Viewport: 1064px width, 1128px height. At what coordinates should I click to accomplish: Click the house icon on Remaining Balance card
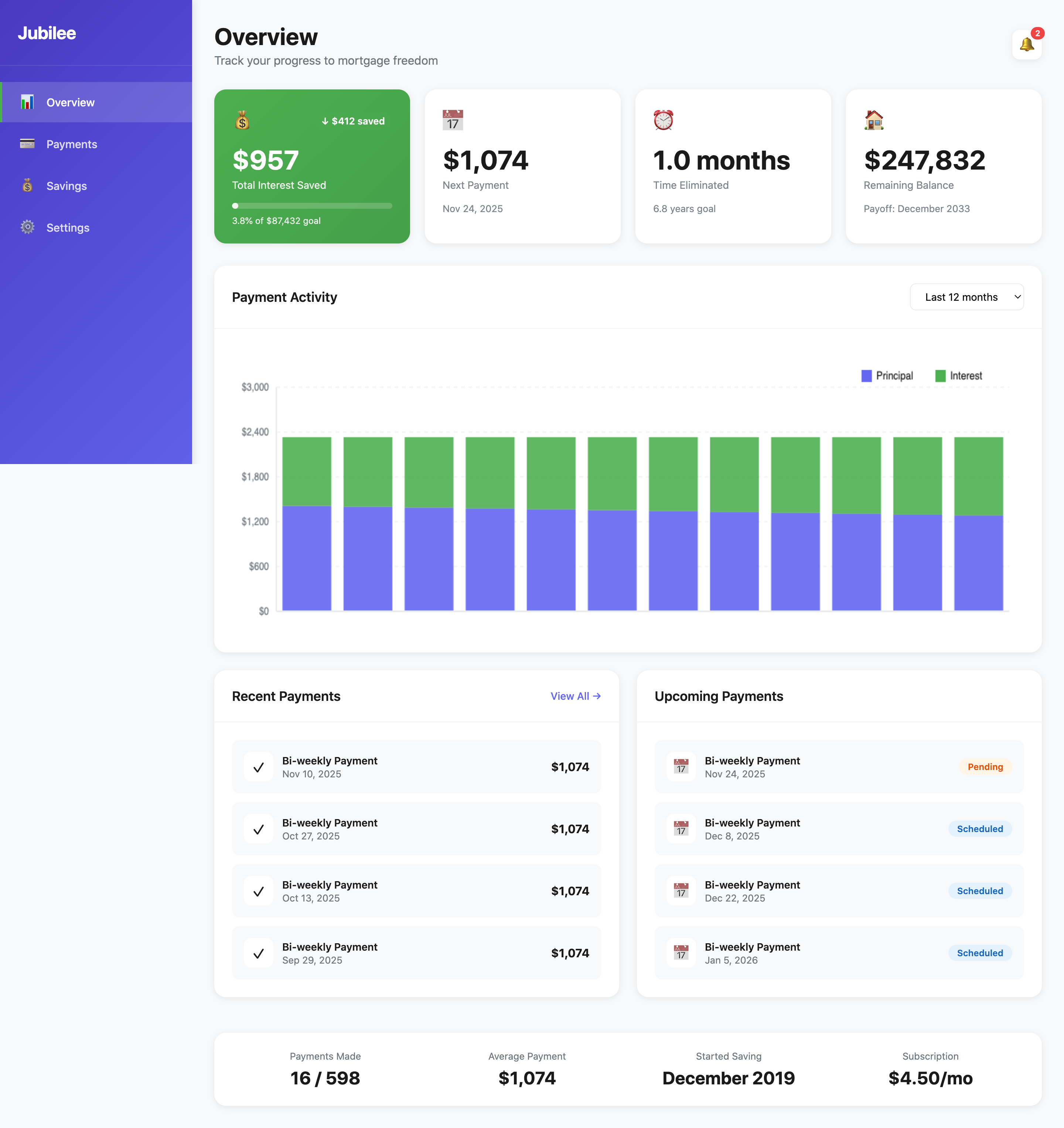pos(873,120)
